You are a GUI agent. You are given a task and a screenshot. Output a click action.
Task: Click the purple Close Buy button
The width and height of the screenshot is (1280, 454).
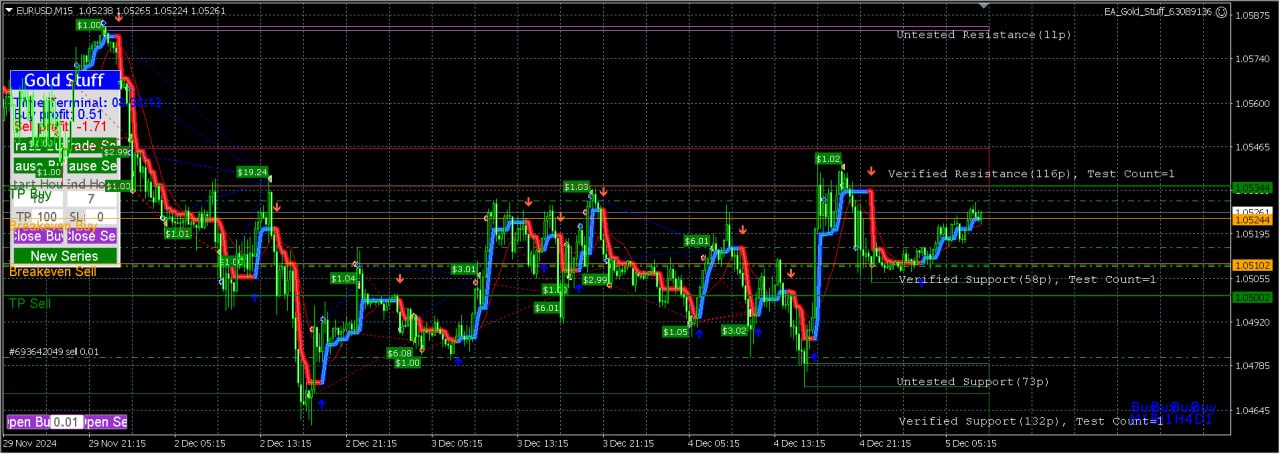(x=39, y=236)
